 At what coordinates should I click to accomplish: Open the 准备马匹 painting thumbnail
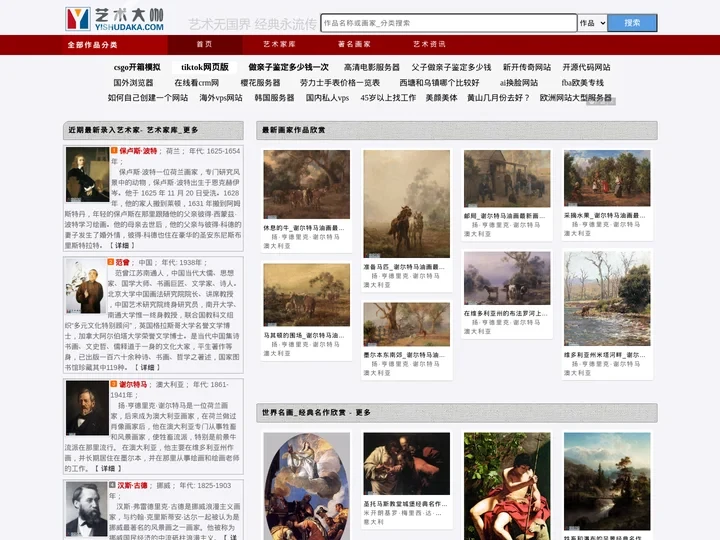click(406, 204)
